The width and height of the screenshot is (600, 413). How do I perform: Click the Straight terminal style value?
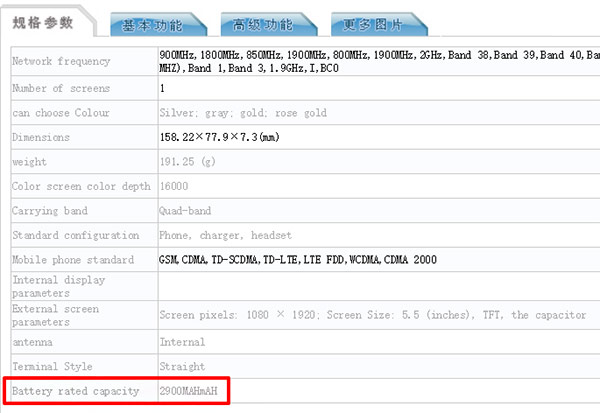182,366
